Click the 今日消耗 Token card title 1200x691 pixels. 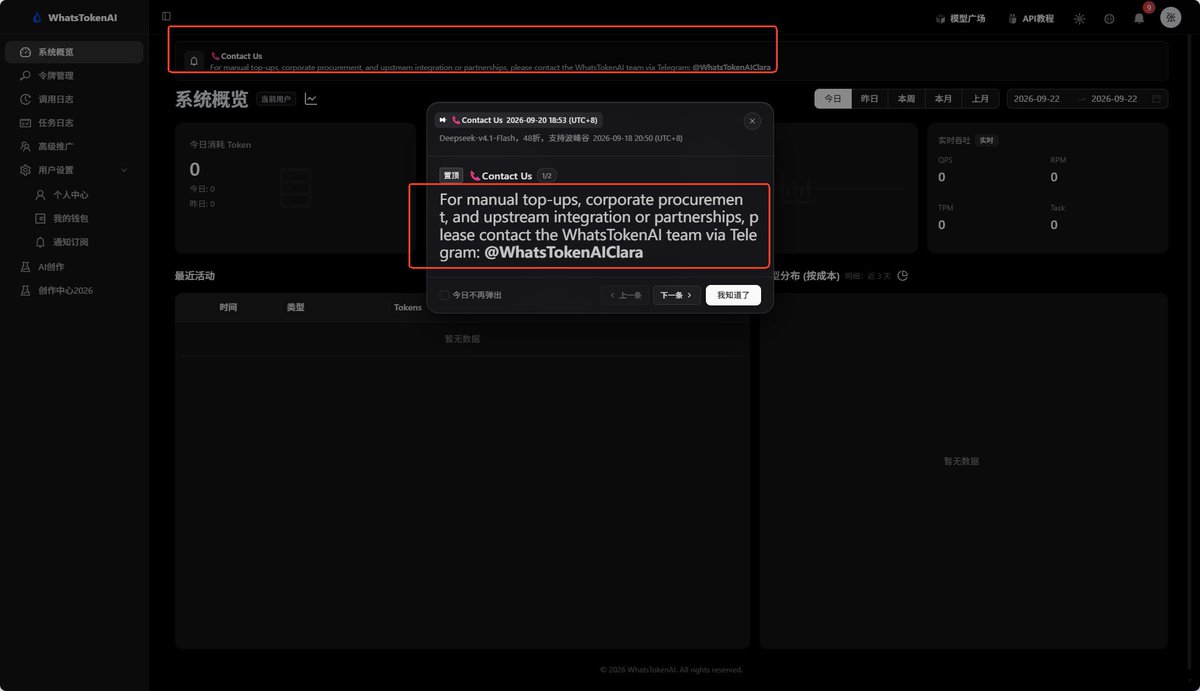[220, 145]
